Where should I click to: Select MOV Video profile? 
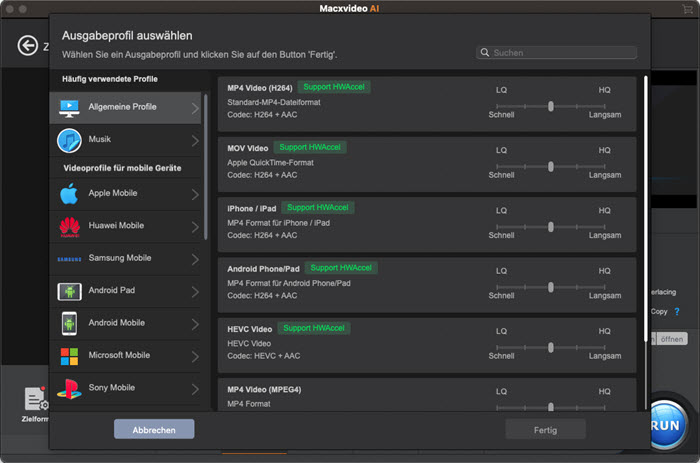click(427, 164)
